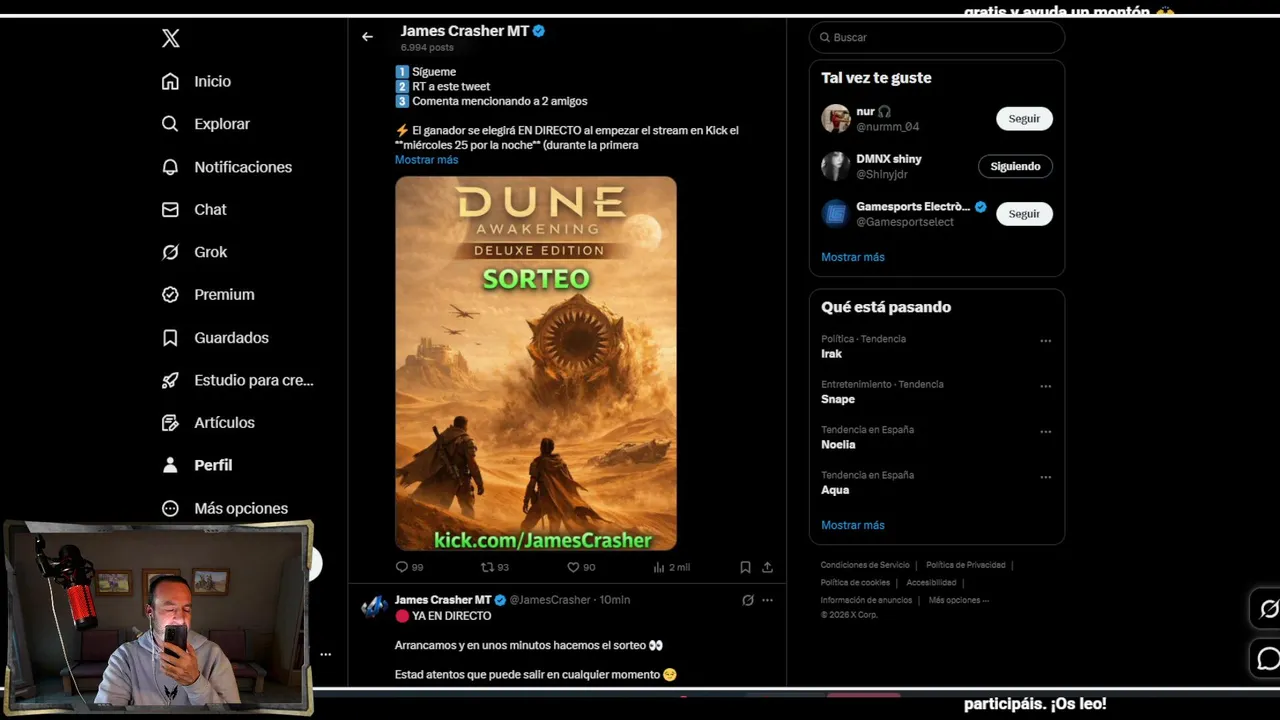Click @JamesCrasher handle in second tweet
1280x720 pixels.
(x=550, y=600)
